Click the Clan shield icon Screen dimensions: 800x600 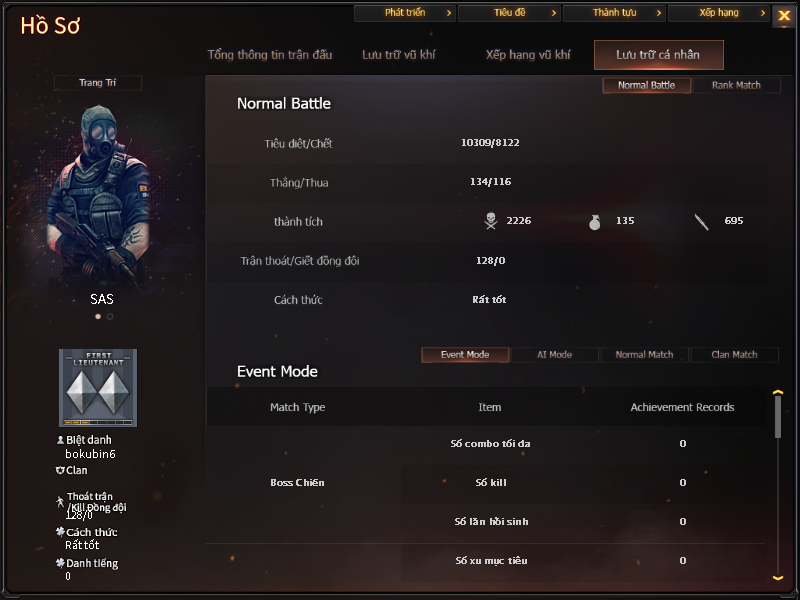tap(60, 470)
